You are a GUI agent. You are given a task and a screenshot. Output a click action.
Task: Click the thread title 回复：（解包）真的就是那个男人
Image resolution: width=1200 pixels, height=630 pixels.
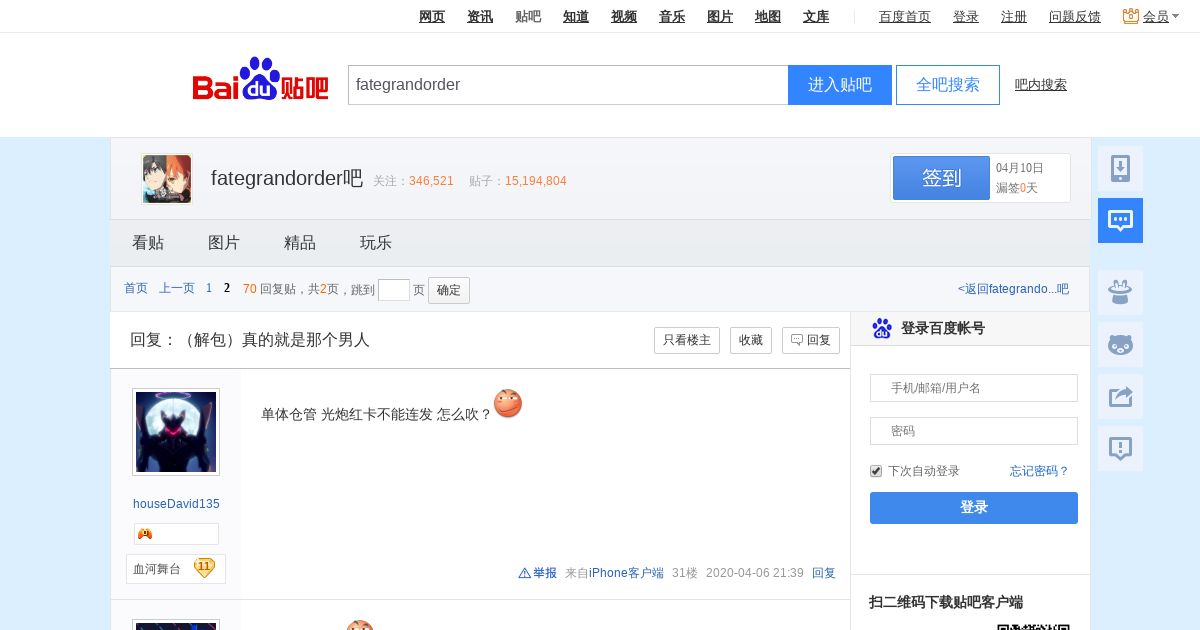250,340
